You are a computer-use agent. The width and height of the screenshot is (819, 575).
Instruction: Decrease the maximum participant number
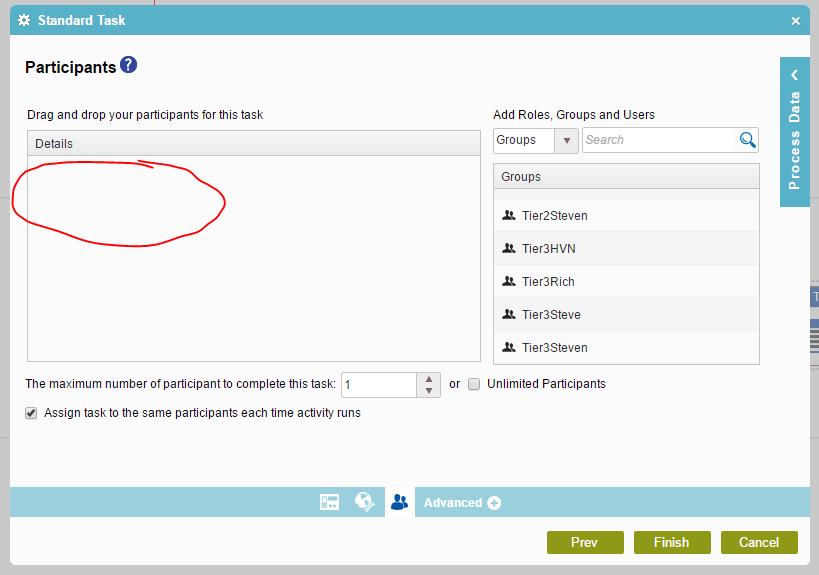(x=428, y=390)
